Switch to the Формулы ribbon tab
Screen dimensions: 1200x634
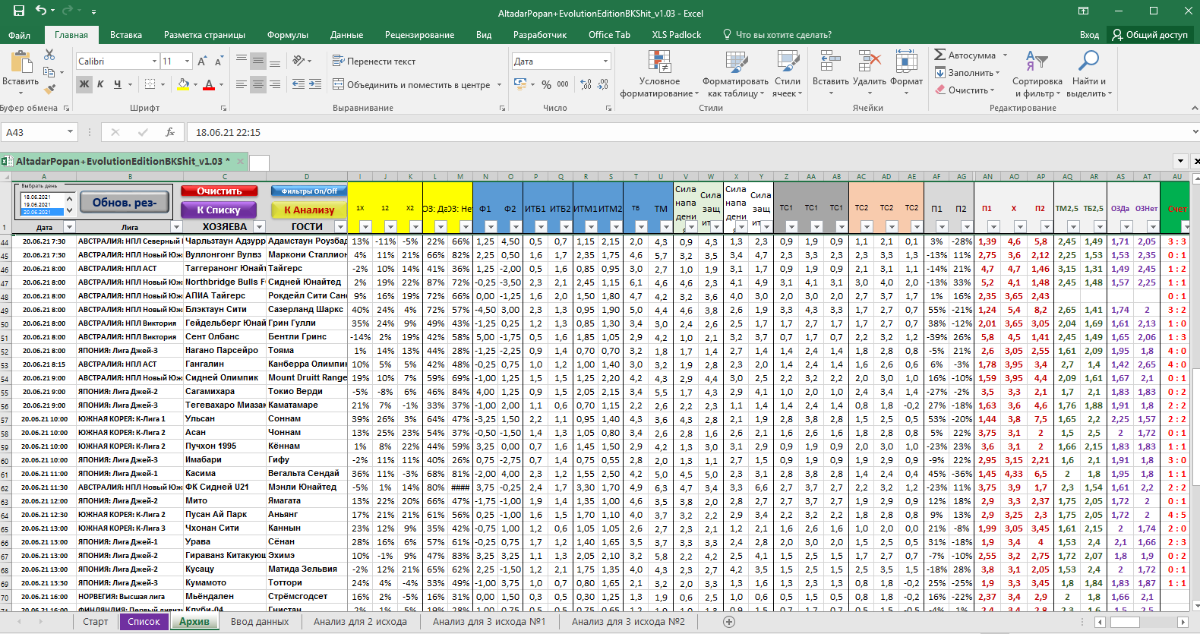[287, 34]
